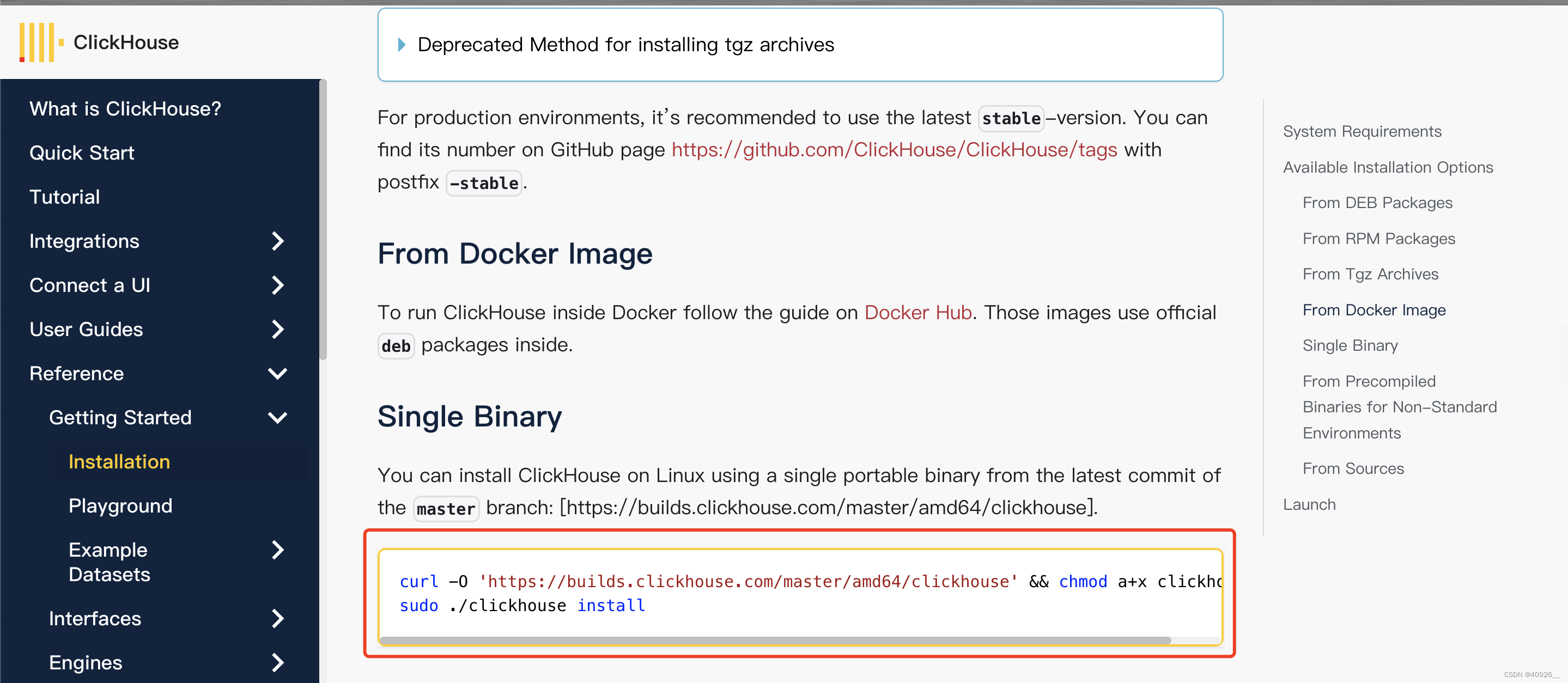Select the Installation menu item
Image resolution: width=1568 pixels, height=683 pixels.
click(120, 461)
